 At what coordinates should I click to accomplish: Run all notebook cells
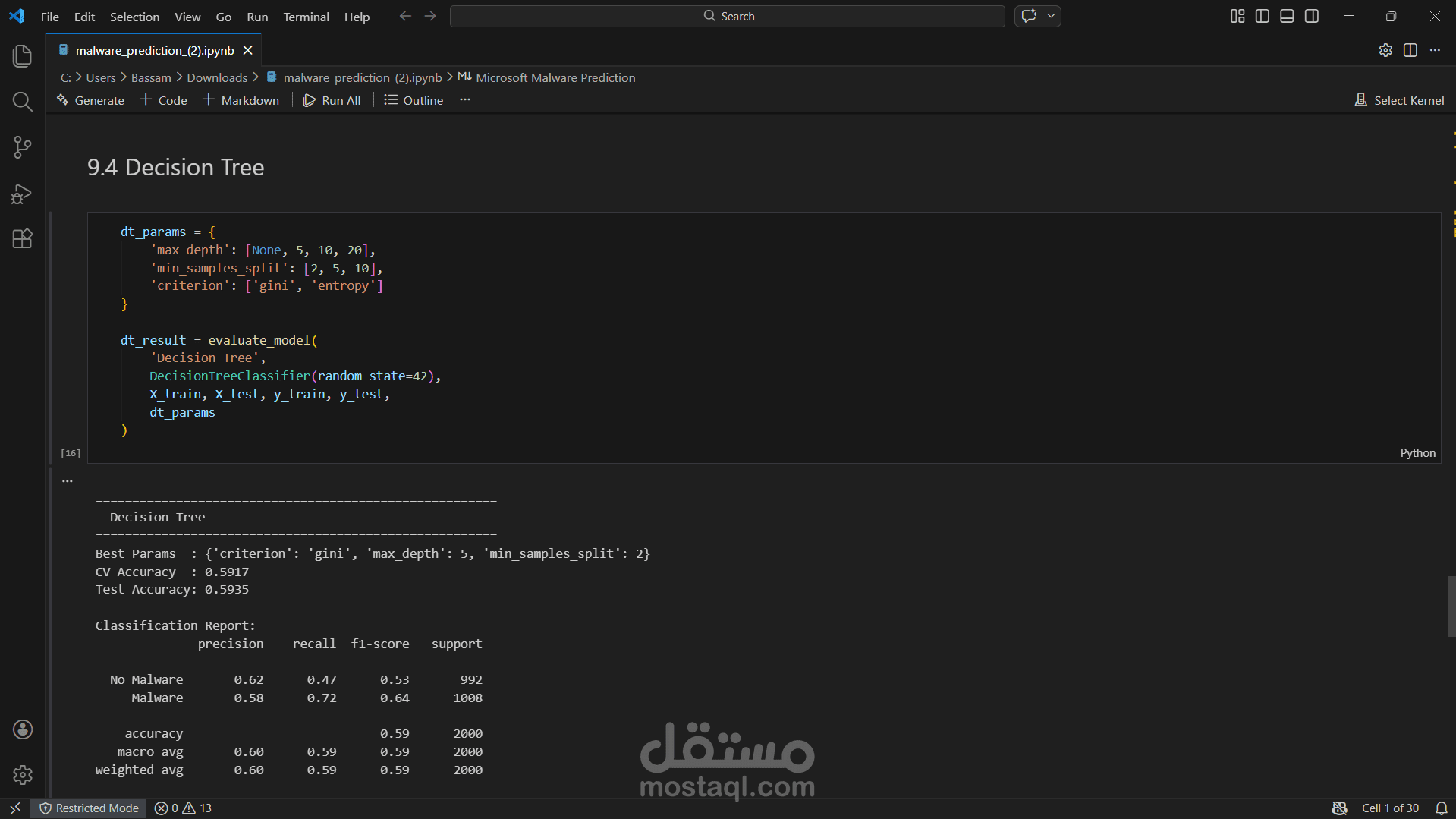click(x=332, y=99)
